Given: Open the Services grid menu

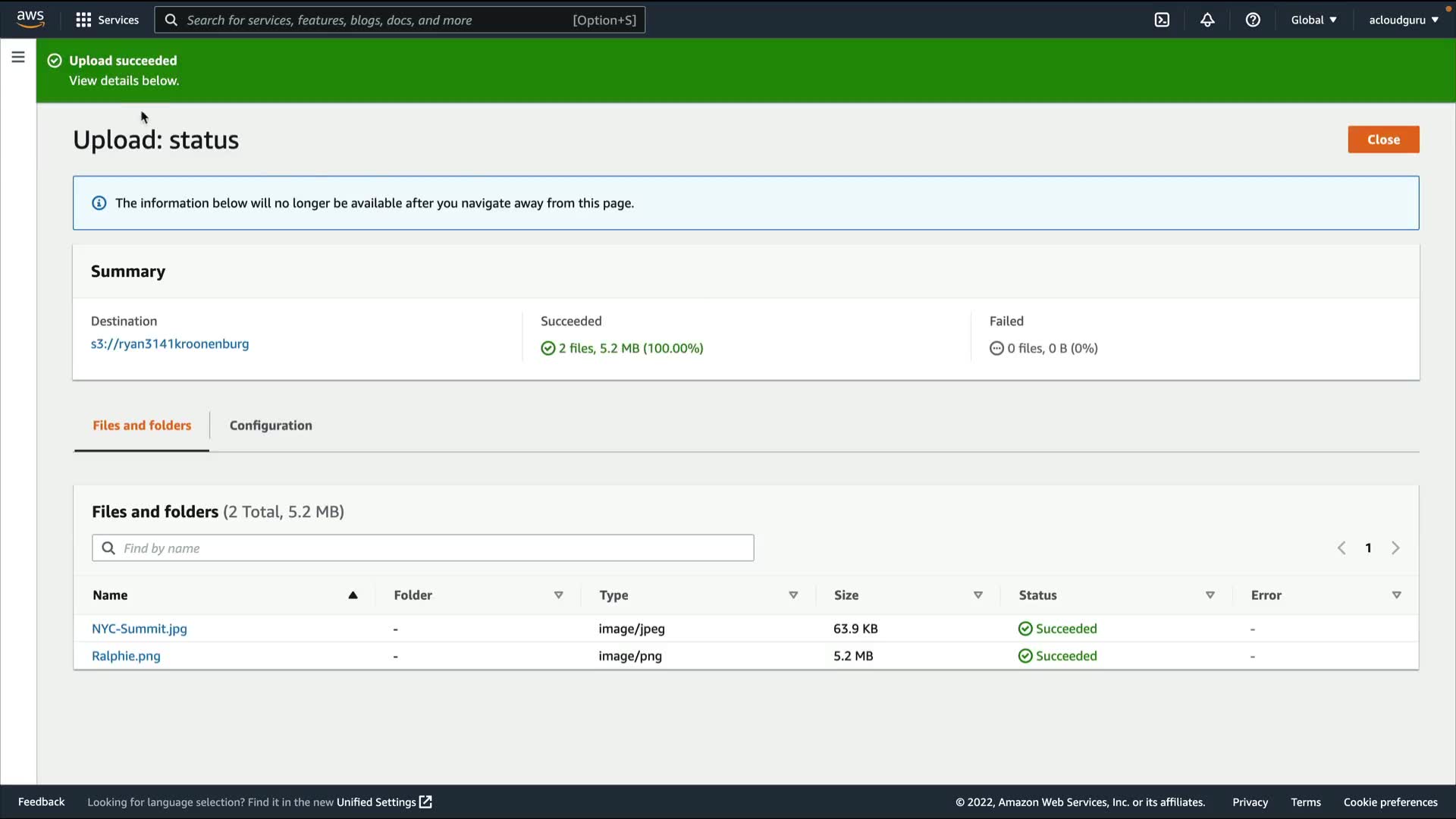Looking at the screenshot, I should [107, 20].
